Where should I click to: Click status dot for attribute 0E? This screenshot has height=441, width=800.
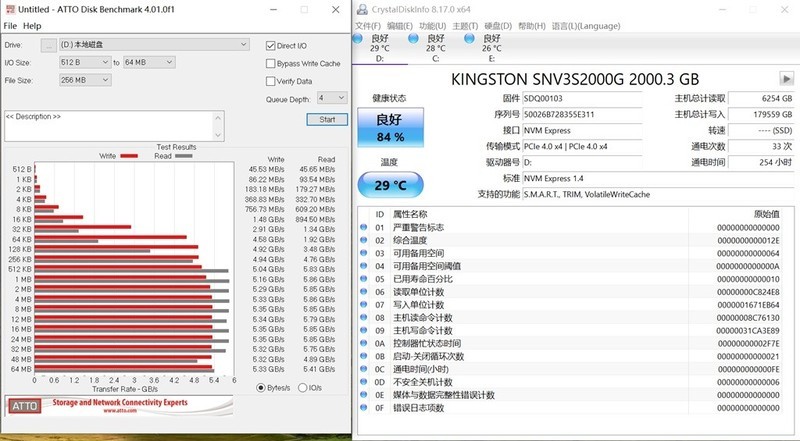(x=363, y=395)
